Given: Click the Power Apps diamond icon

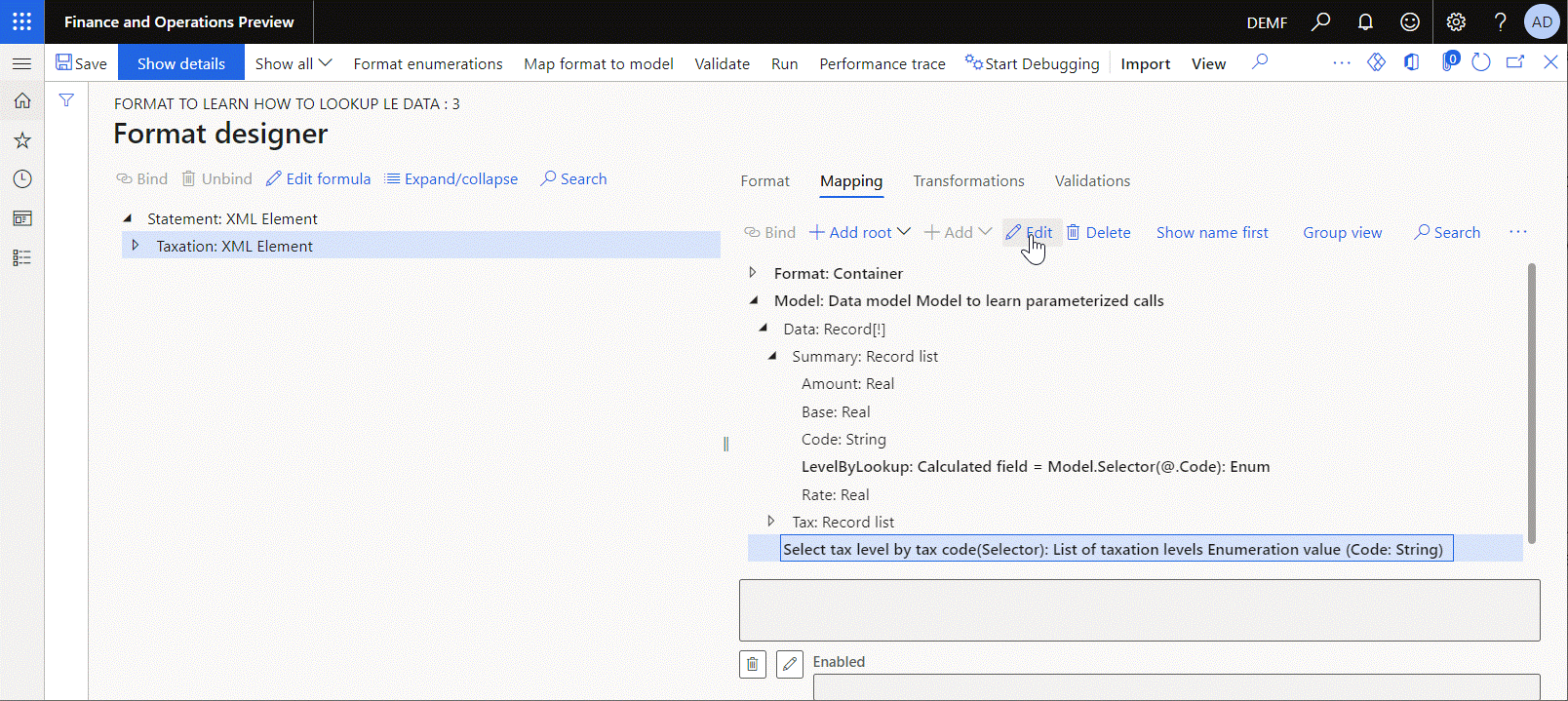Looking at the screenshot, I should 1376,62.
